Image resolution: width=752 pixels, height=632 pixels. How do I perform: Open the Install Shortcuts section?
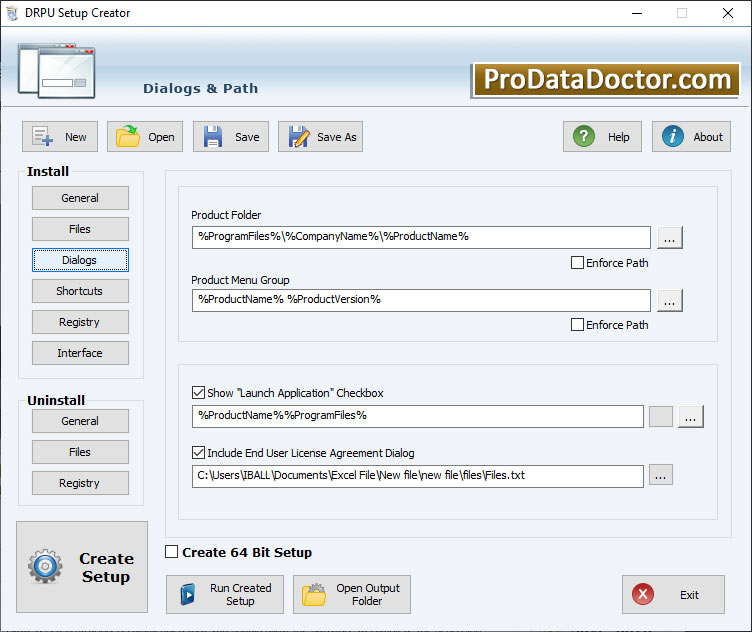click(80, 291)
